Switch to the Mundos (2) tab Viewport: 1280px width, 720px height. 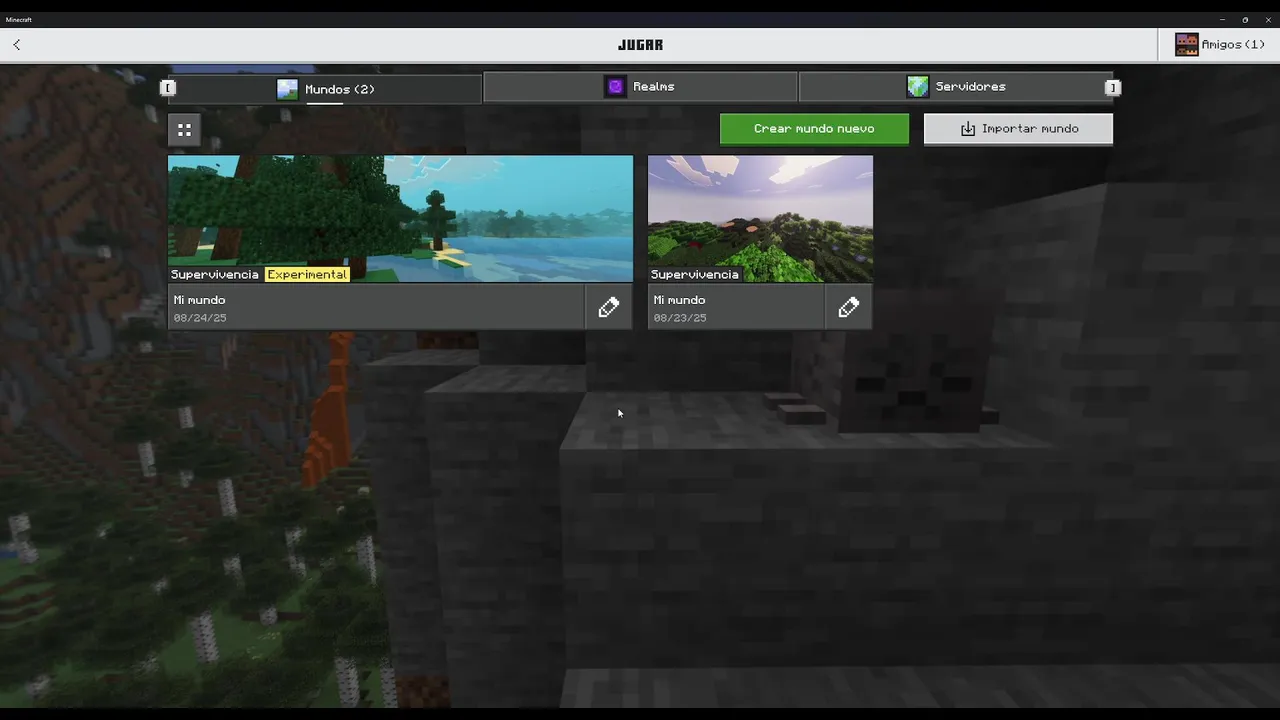[x=325, y=89]
